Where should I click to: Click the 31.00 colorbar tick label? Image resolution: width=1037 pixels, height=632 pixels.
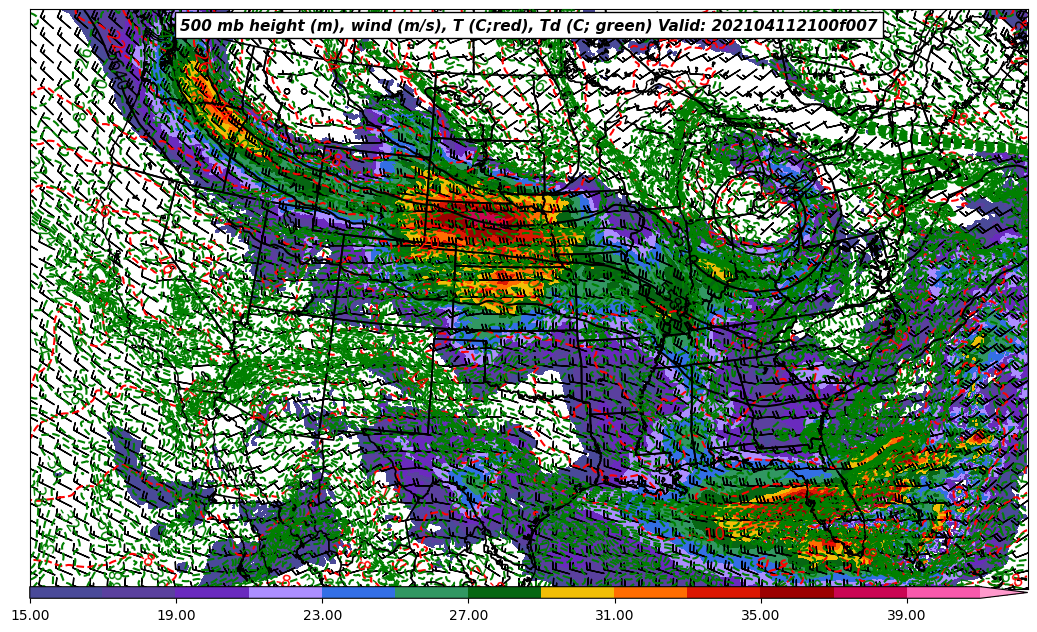tap(614, 616)
